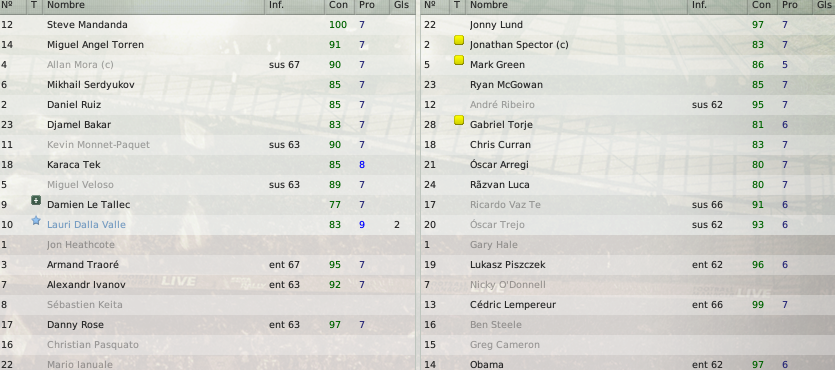Click the injury icon beside Damien Le Tallec
The width and height of the screenshot is (835, 370).
click(36, 201)
